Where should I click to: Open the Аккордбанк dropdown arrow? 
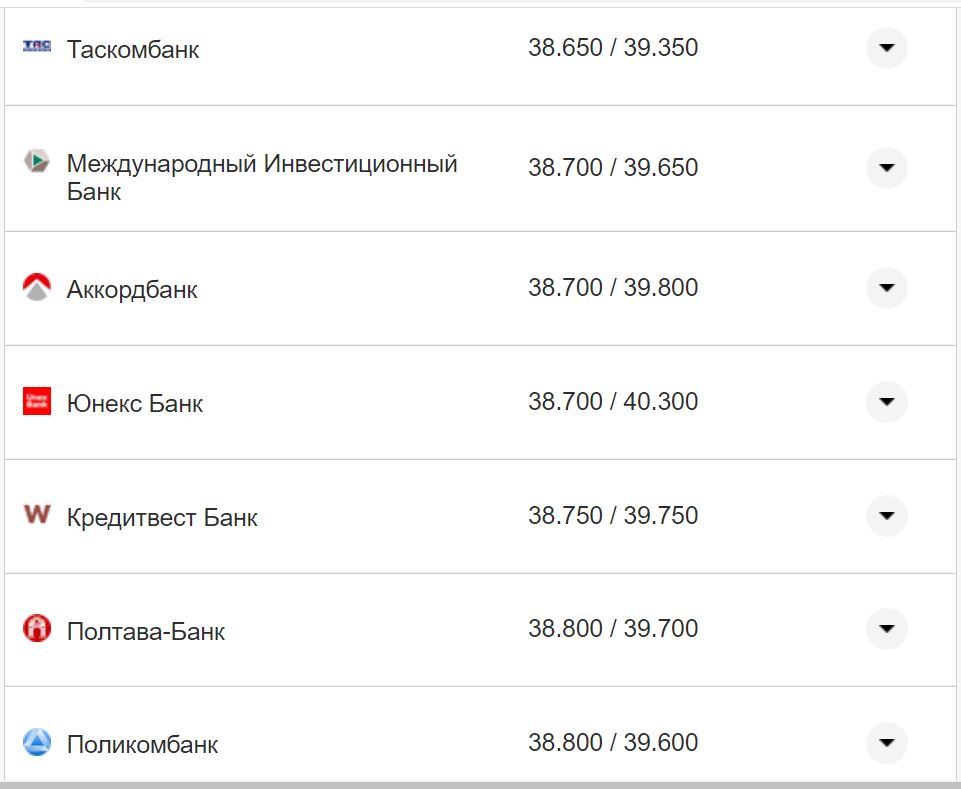[x=886, y=287]
